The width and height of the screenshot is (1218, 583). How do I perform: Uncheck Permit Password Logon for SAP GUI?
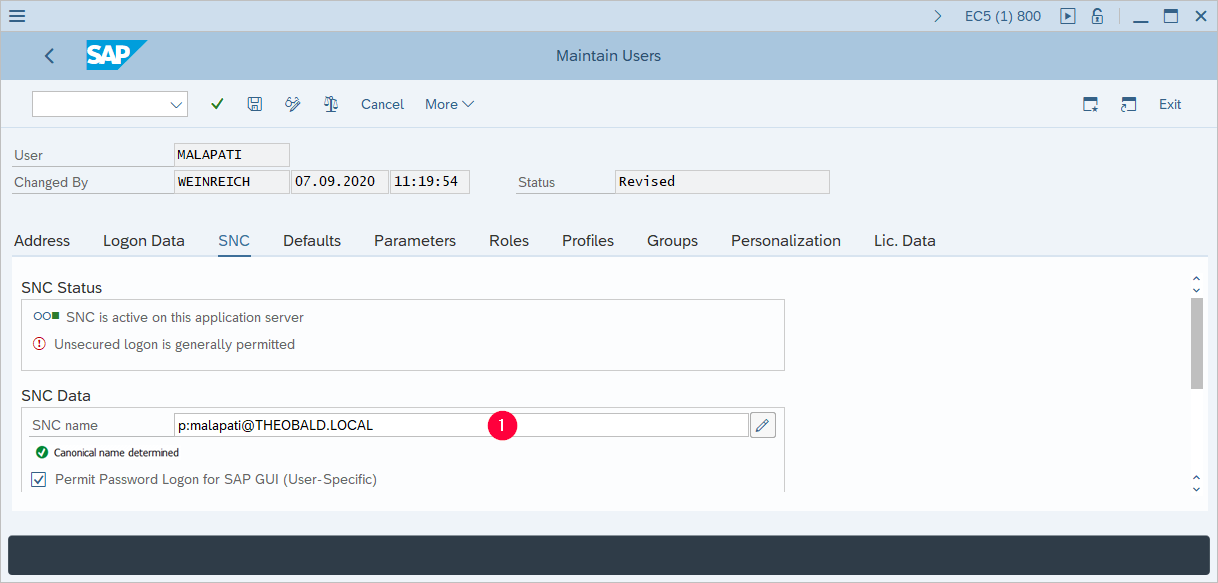[37, 479]
